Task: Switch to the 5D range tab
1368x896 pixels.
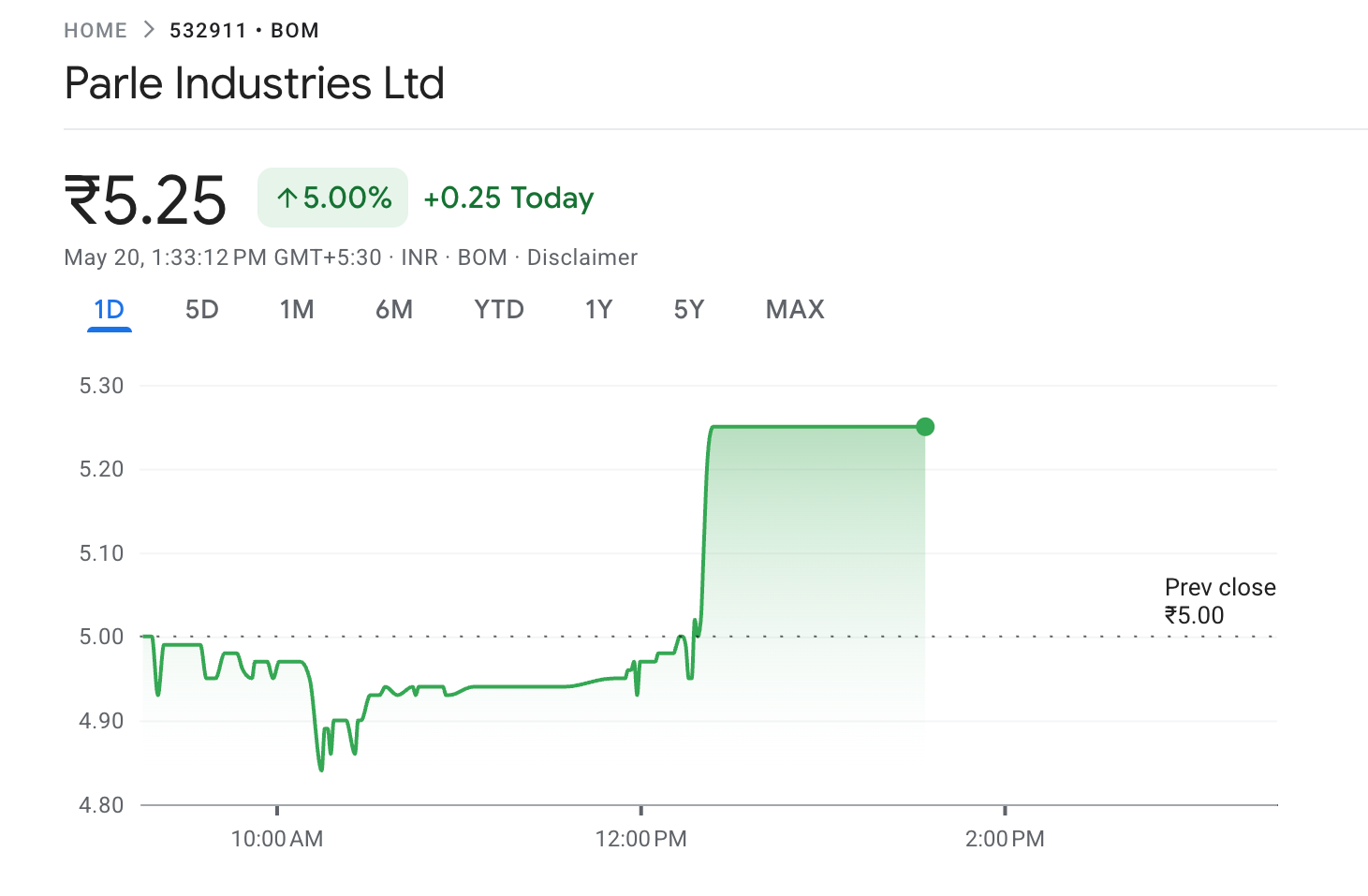Action: 202,310
